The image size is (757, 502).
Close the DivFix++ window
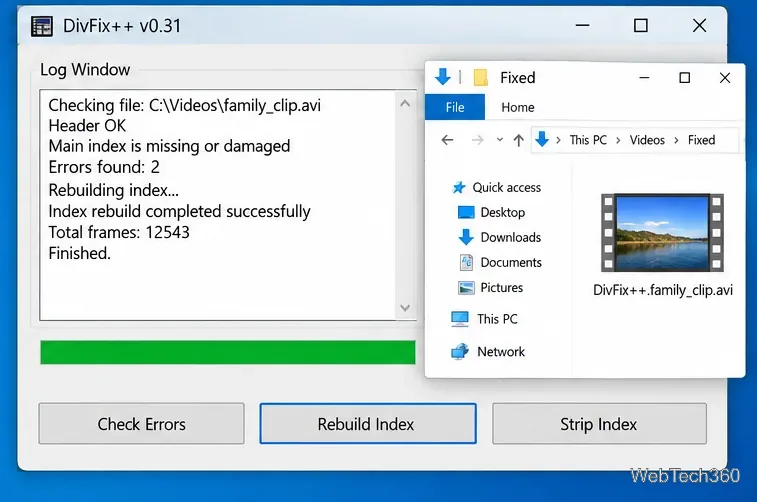pos(700,25)
